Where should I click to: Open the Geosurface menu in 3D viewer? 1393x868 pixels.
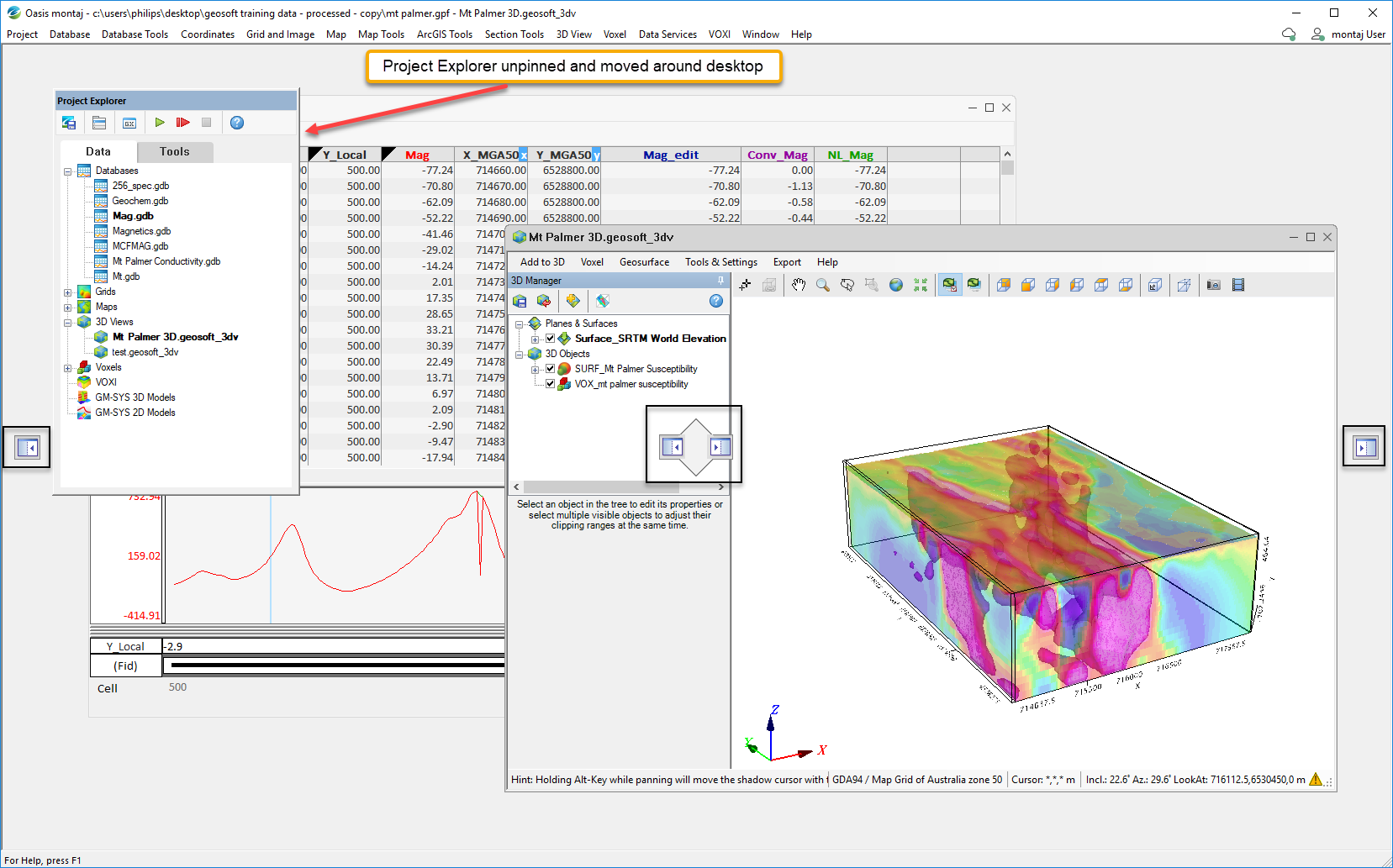[x=644, y=262]
